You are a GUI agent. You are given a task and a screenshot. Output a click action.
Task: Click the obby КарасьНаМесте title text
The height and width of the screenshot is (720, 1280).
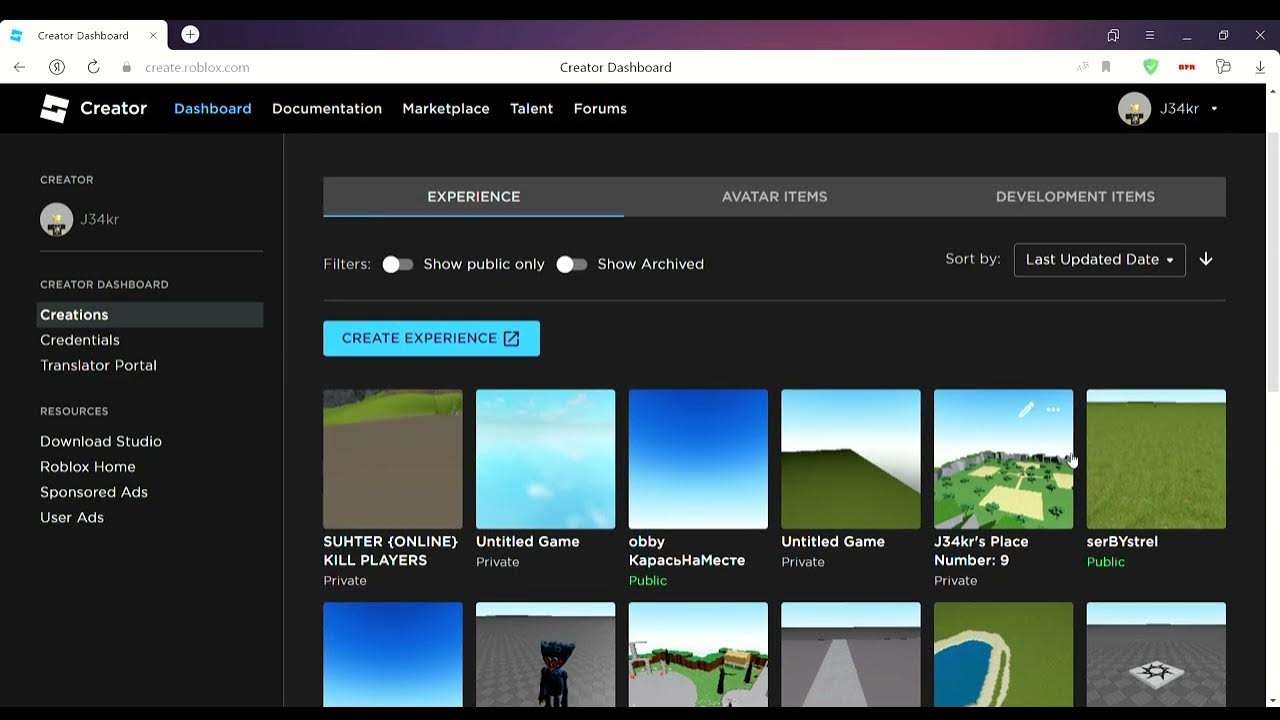pos(687,551)
